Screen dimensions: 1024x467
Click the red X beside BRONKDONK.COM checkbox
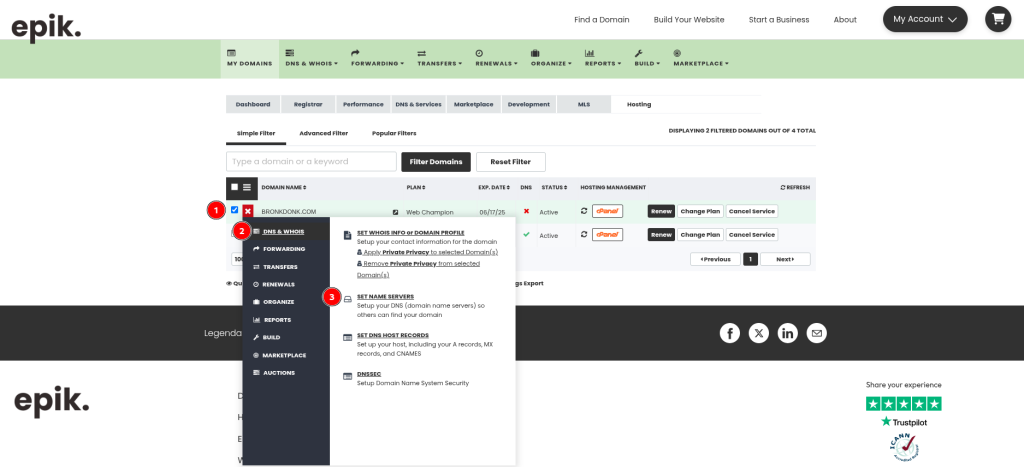point(248,211)
